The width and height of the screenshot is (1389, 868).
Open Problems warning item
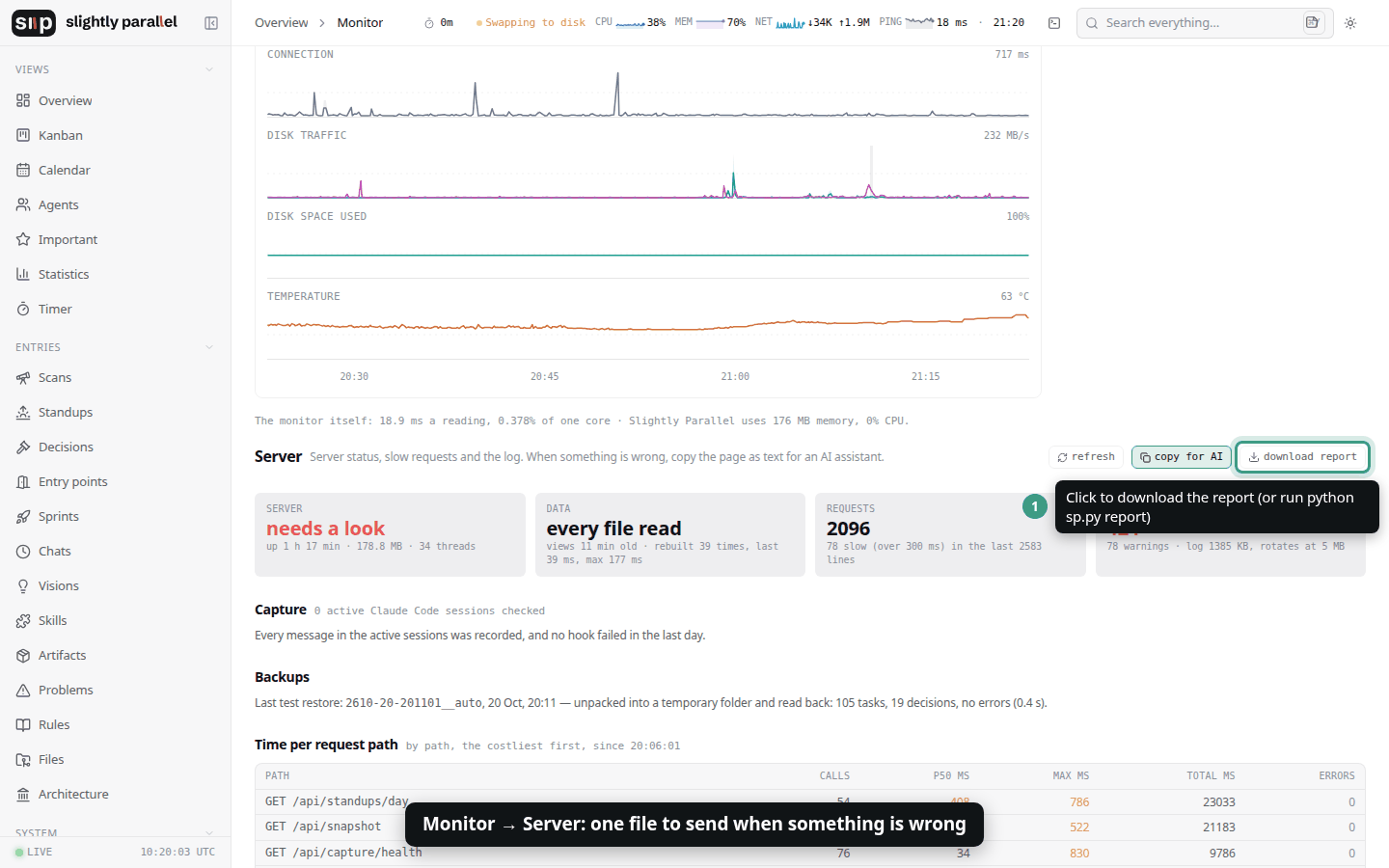coord(116,690)
